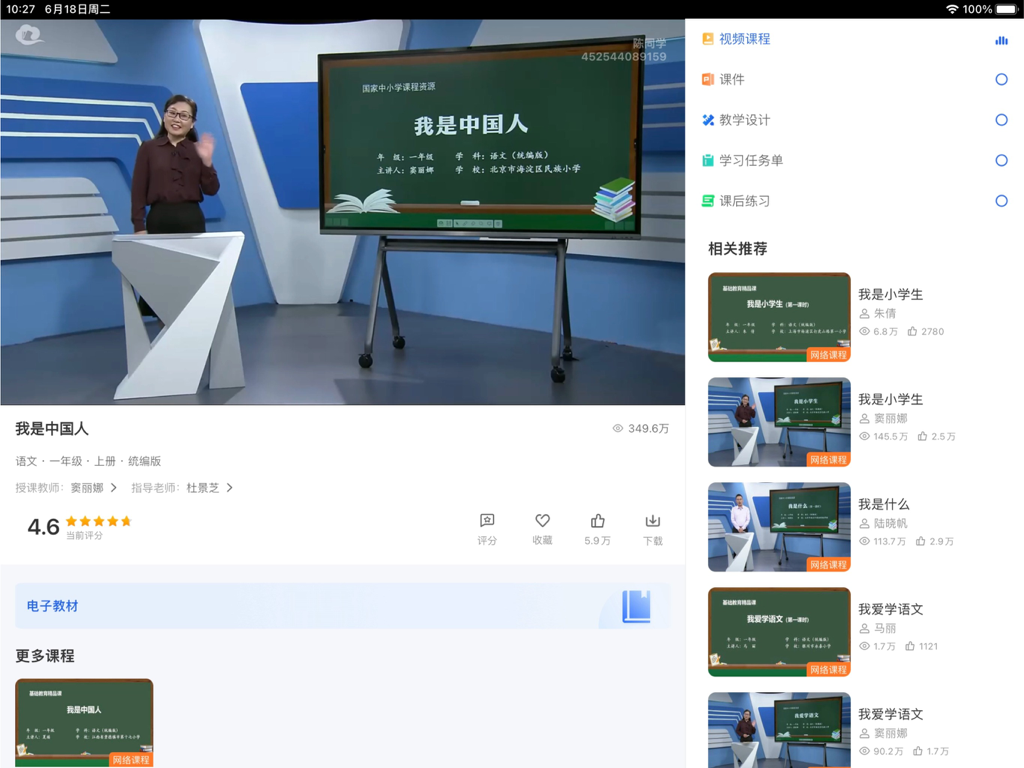Open the 视频课程 menu item
The width and height of the screenshot is (1024, 768).
744,39
